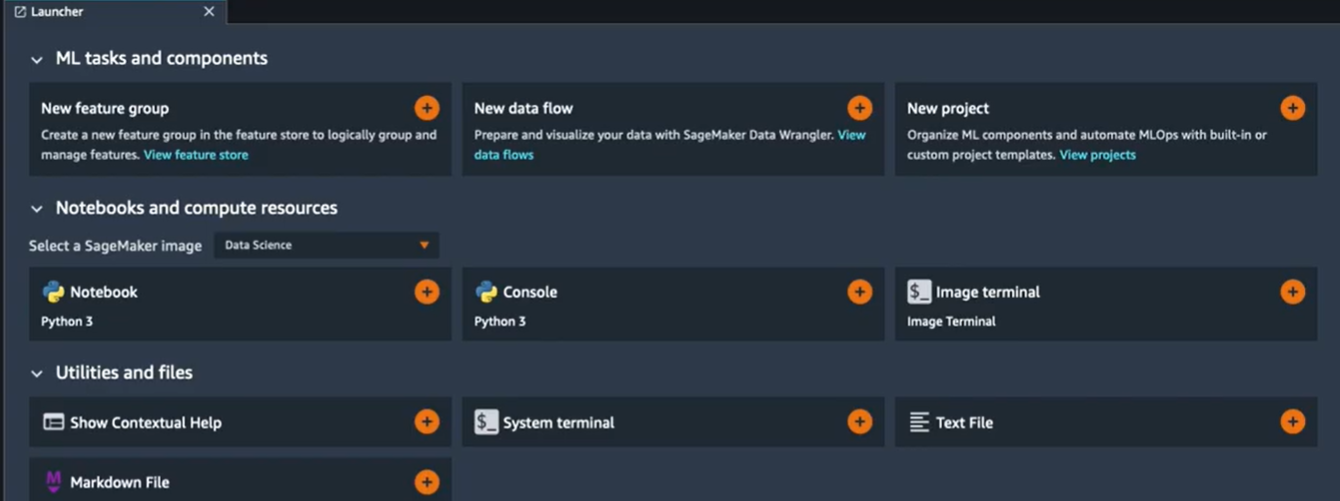Click the plus icon for New project

(1292, 108)
